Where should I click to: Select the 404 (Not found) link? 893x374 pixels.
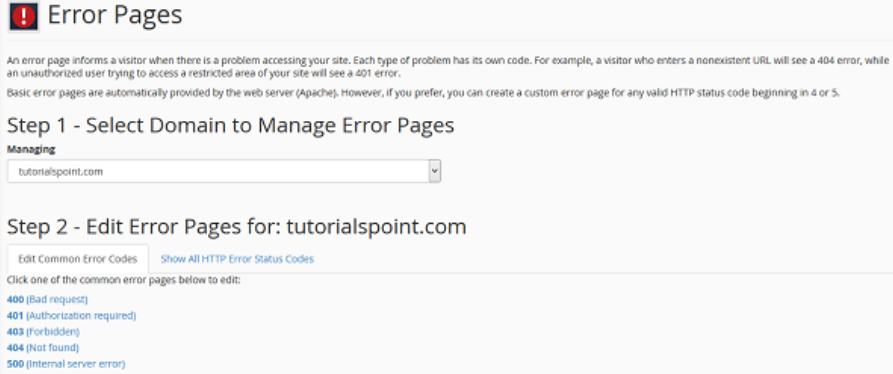click(43, 347)
